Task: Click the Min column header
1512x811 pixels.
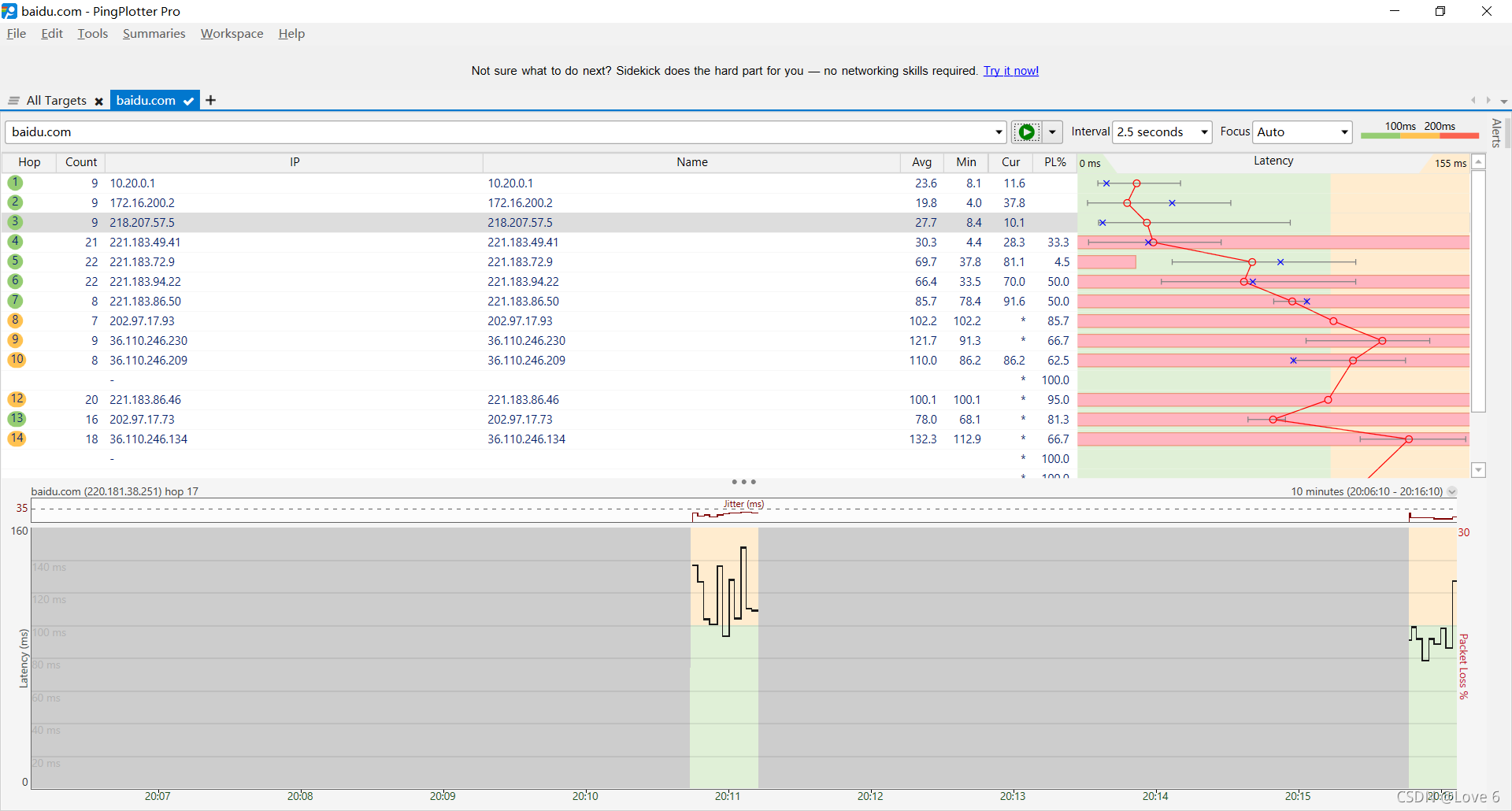Action: (966, 162)
